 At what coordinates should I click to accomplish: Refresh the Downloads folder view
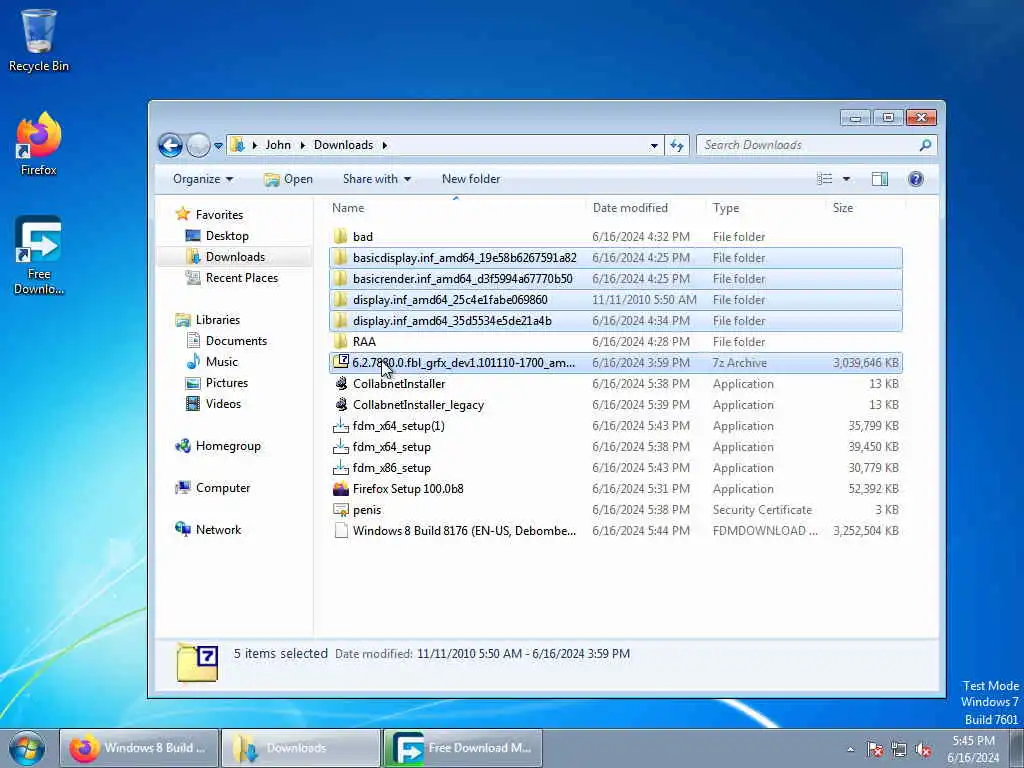tap(677, 146)
